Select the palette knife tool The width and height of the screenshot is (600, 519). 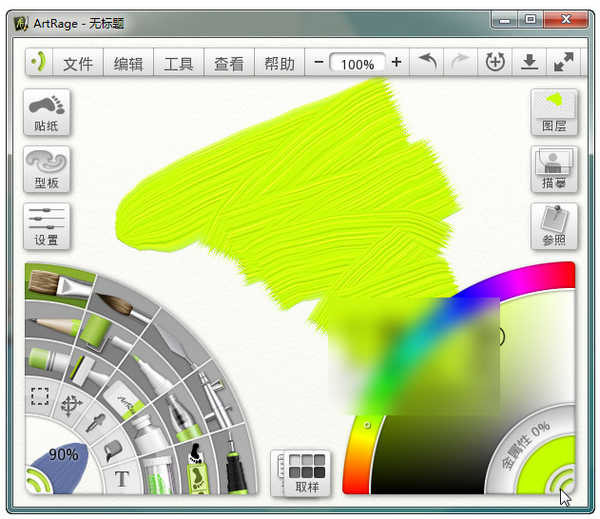click(172, 345)
